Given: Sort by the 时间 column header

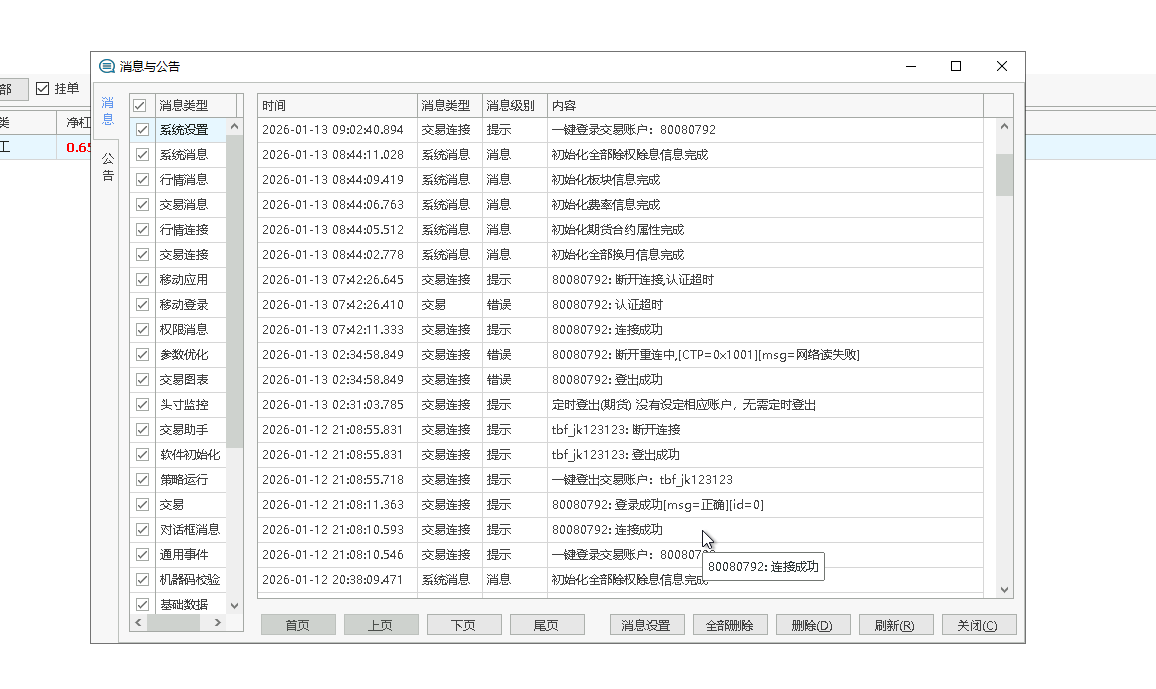Looking at the screenshot, I should point(337,105).
